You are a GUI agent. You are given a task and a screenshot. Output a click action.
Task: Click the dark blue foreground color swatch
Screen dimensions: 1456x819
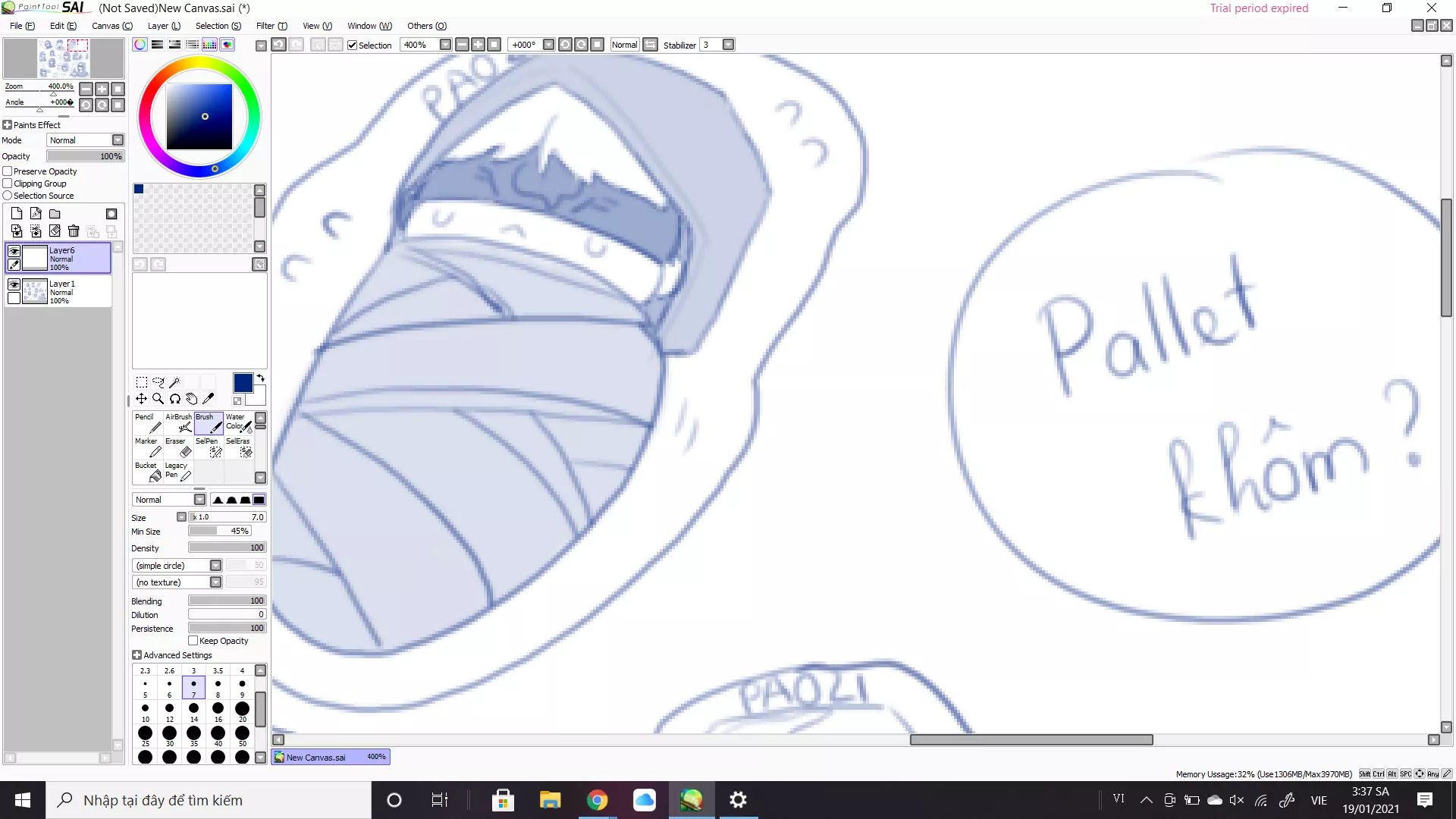(x=243, y=383)
